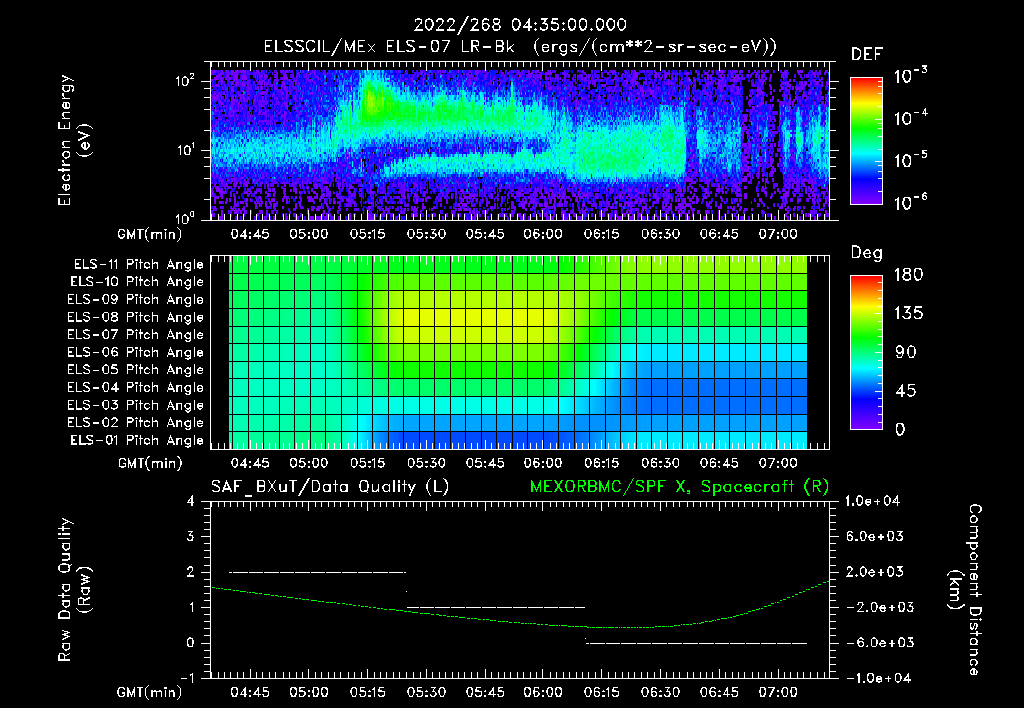Click the '4' tick on data quality axis

[x=191, y=502]
